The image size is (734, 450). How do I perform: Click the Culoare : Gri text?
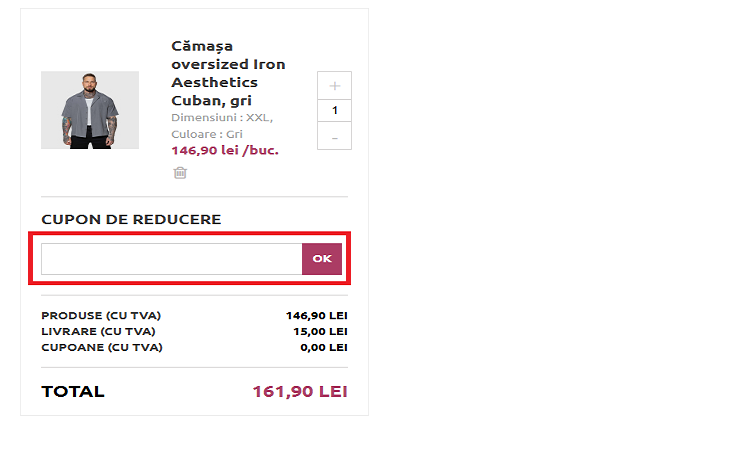[x=207, y=133]
